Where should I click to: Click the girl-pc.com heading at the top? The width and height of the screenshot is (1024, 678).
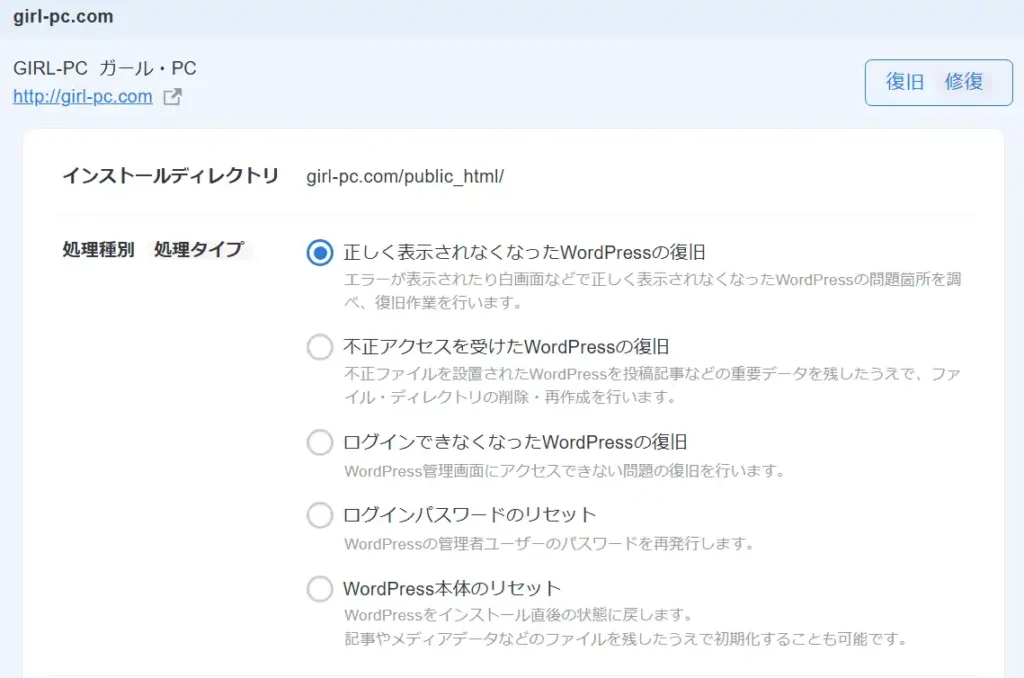[x=63, y=17]
